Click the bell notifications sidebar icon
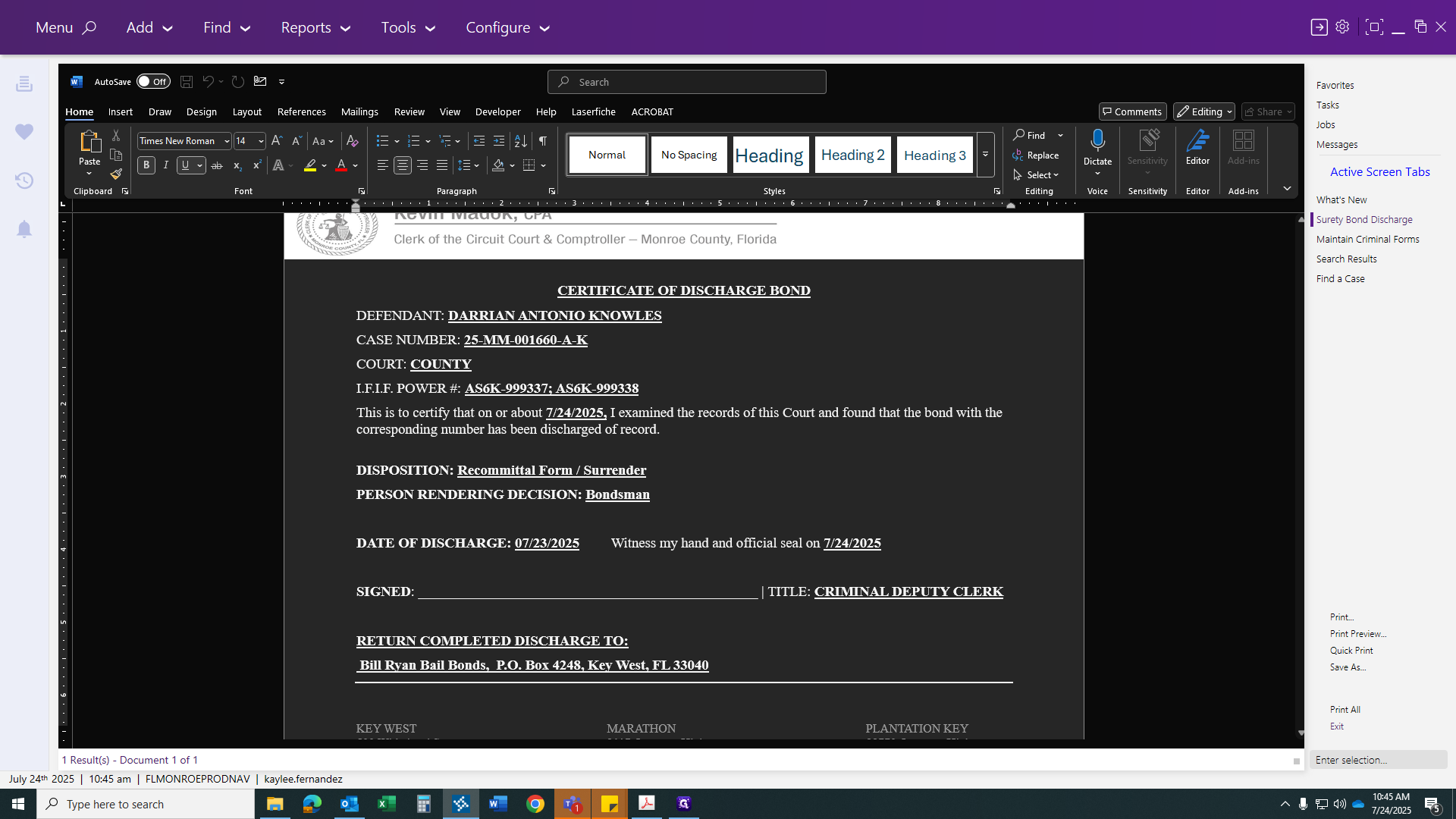This screenshot has height=819, width=1456. (24, 229)
